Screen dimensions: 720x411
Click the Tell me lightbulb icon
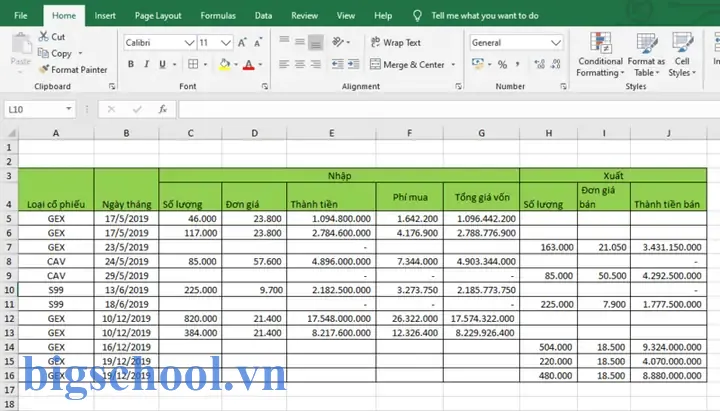pos(417,16)
